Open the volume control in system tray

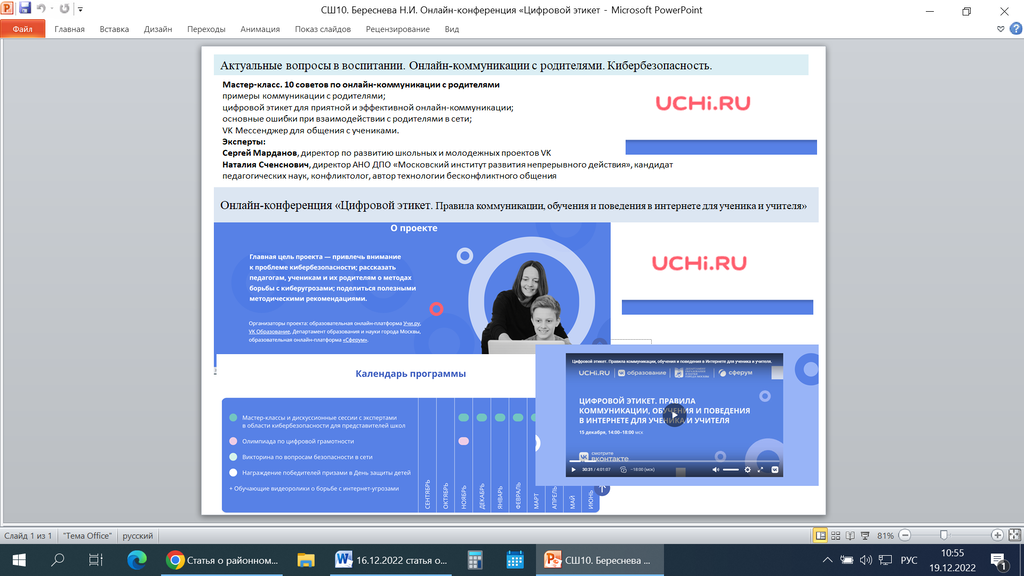coord(866,560)
